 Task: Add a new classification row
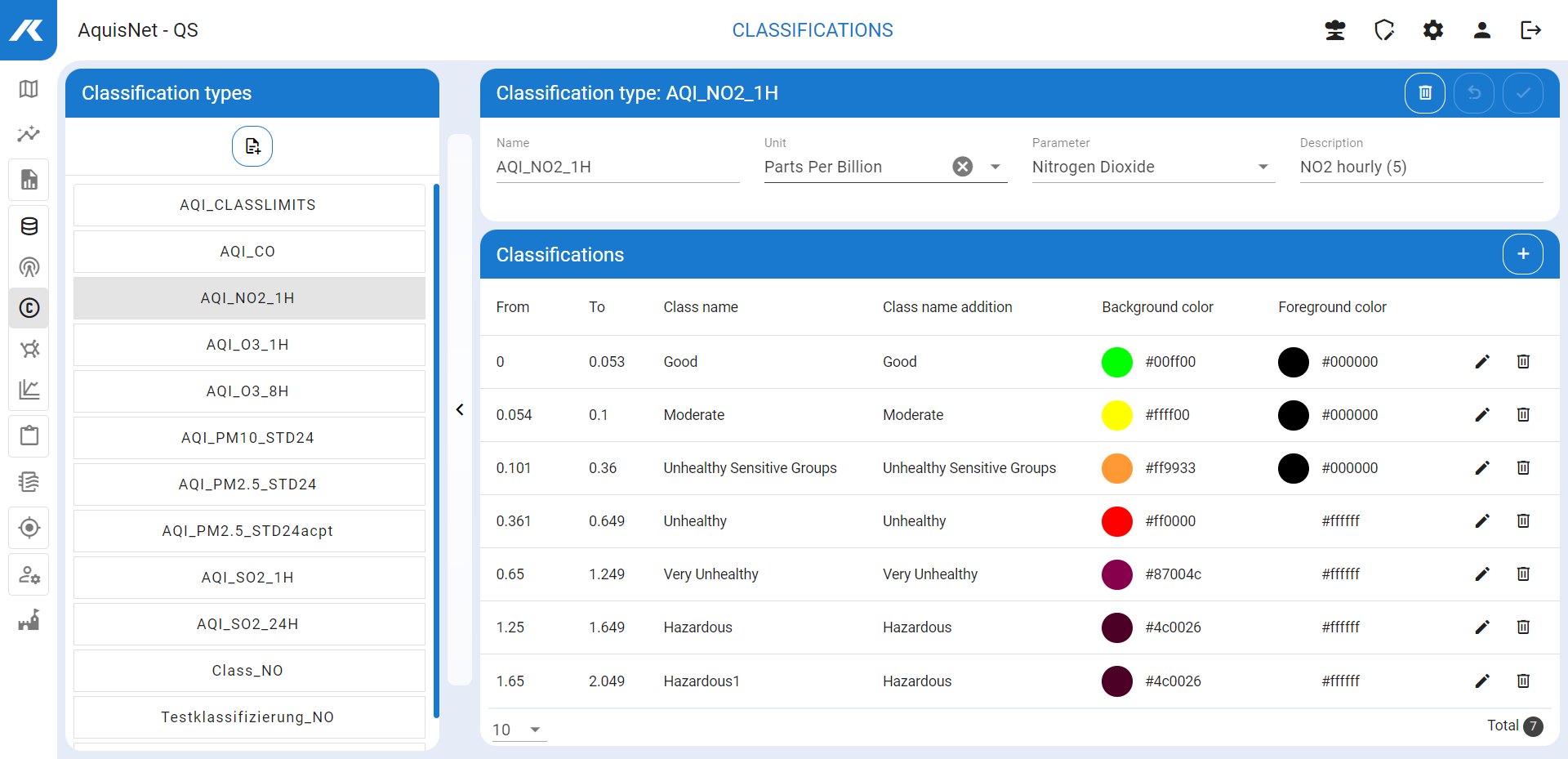click(x=1522, y=254)
